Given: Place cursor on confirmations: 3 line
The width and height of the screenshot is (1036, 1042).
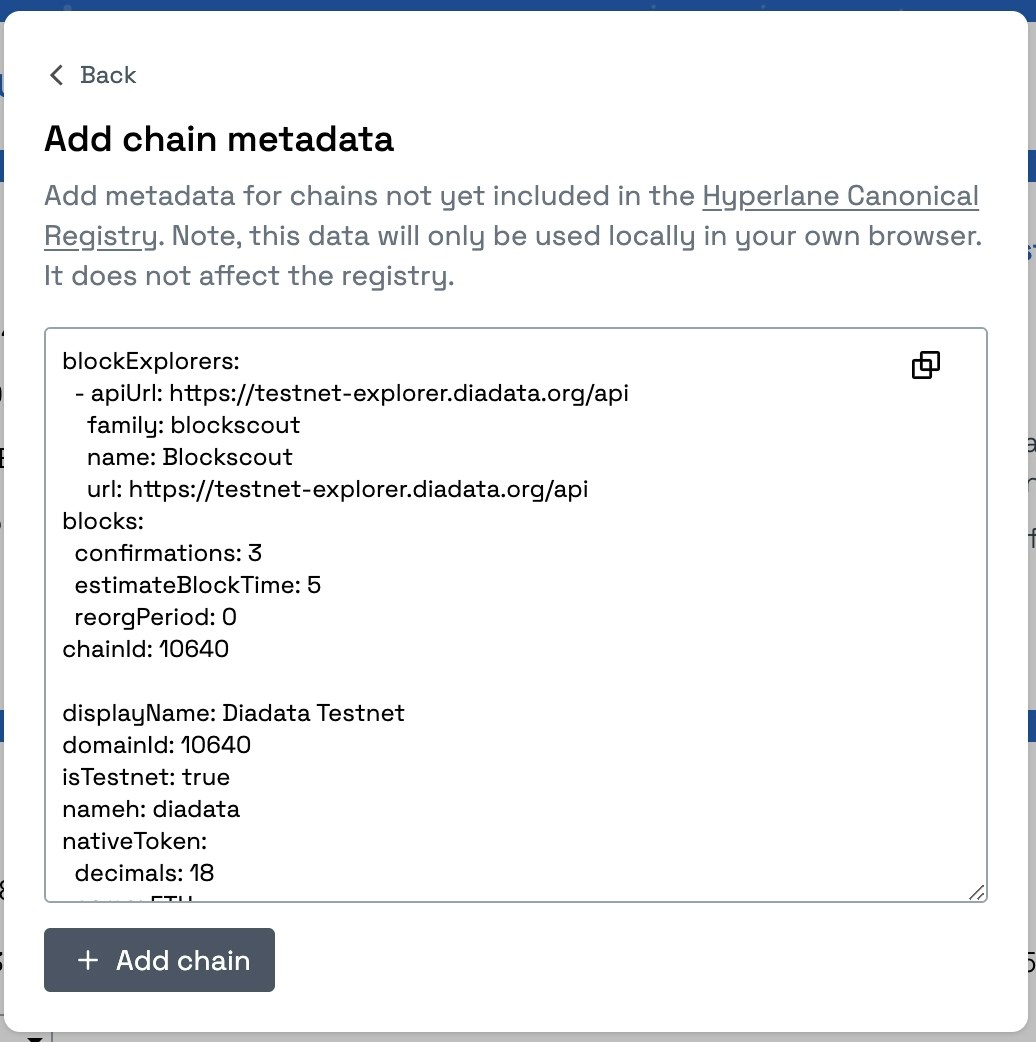Looking at the screenshot, I should [x=168, y=553].
